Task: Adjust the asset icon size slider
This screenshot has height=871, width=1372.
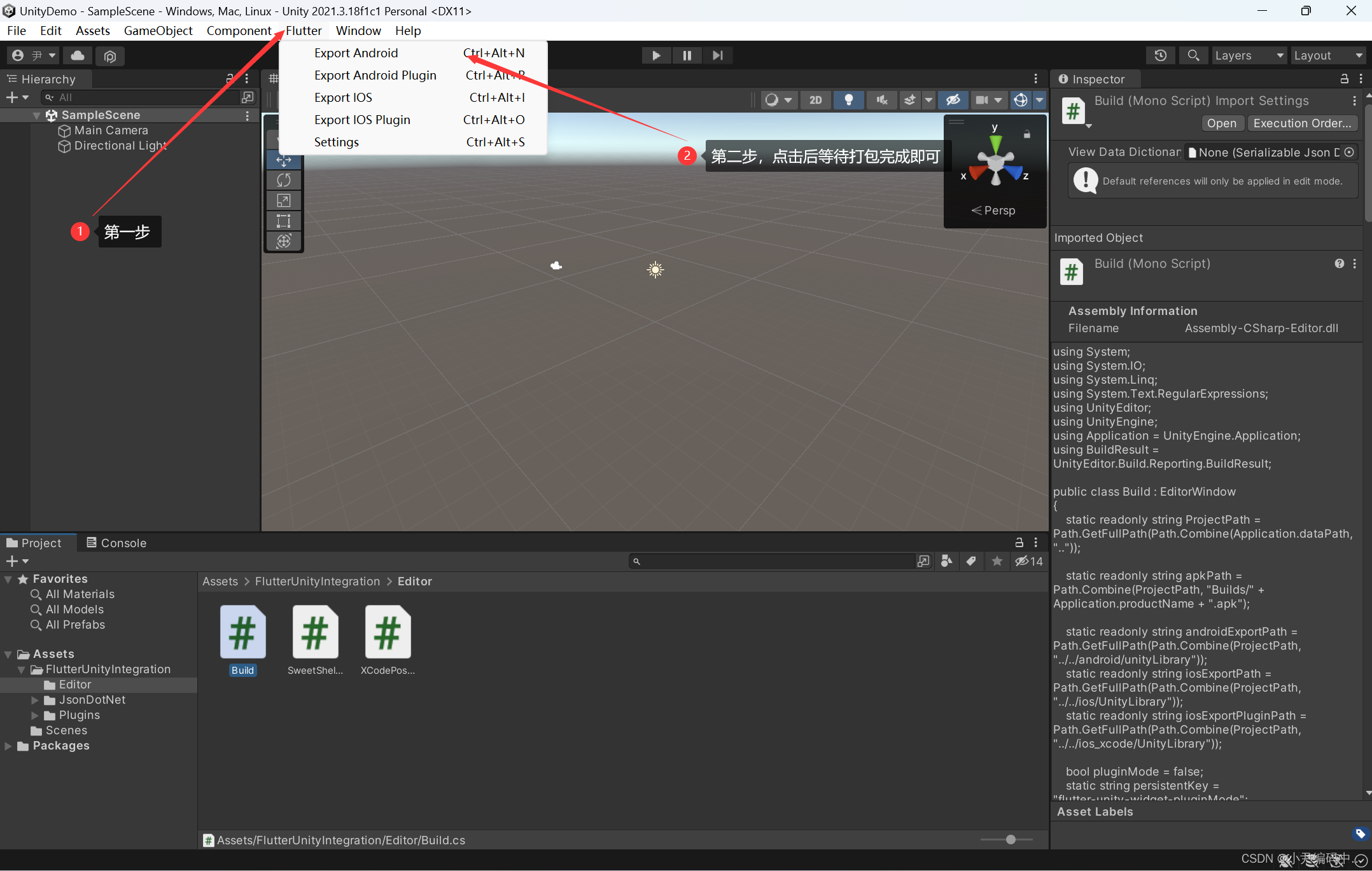Action: [x=1010, y=840]
